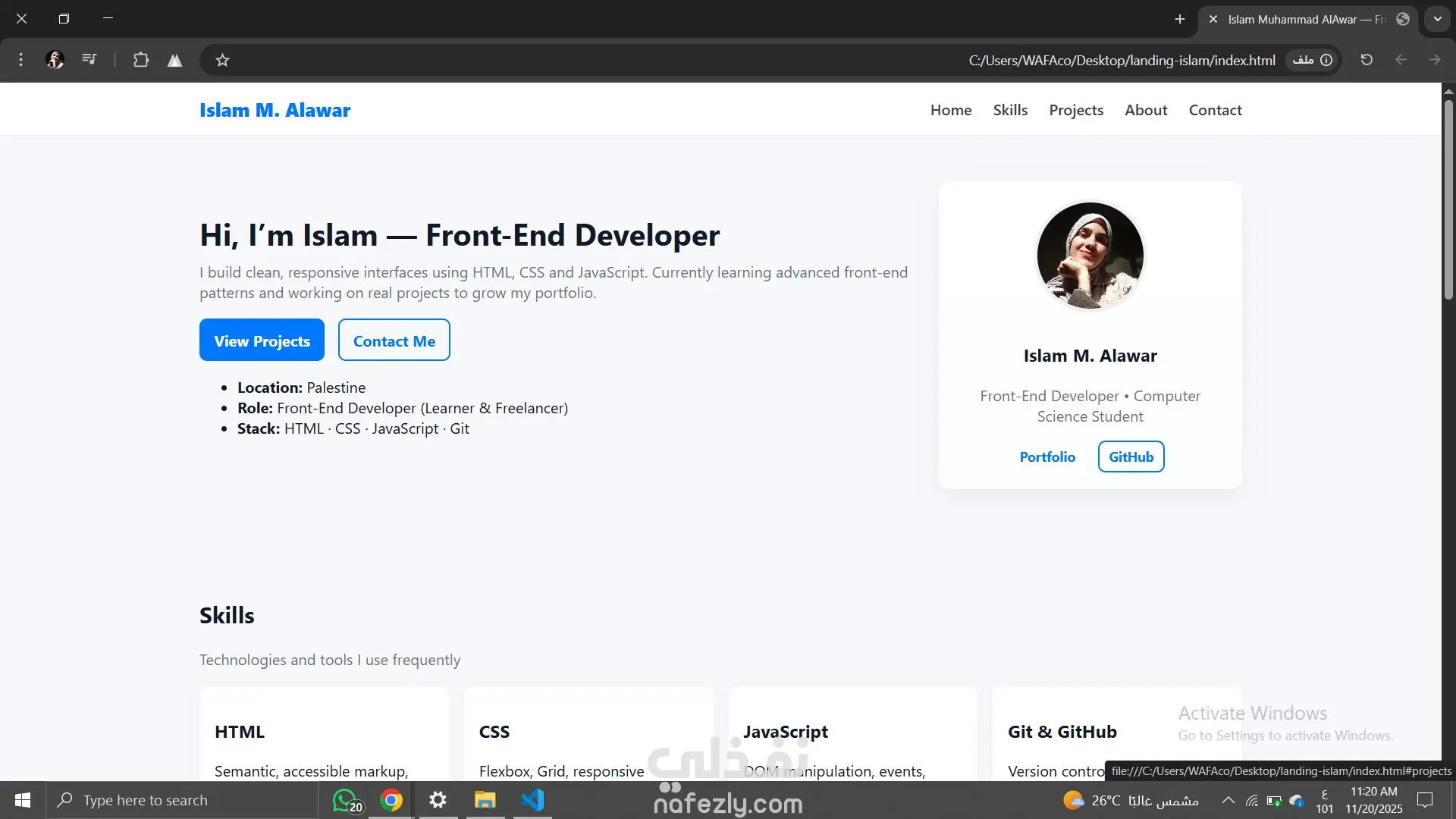Image resolution: width=1456 pixels, height=819 pixels.
Task: Click the page vertical scrollbar thumb
Action: [x=1448, y=197]
